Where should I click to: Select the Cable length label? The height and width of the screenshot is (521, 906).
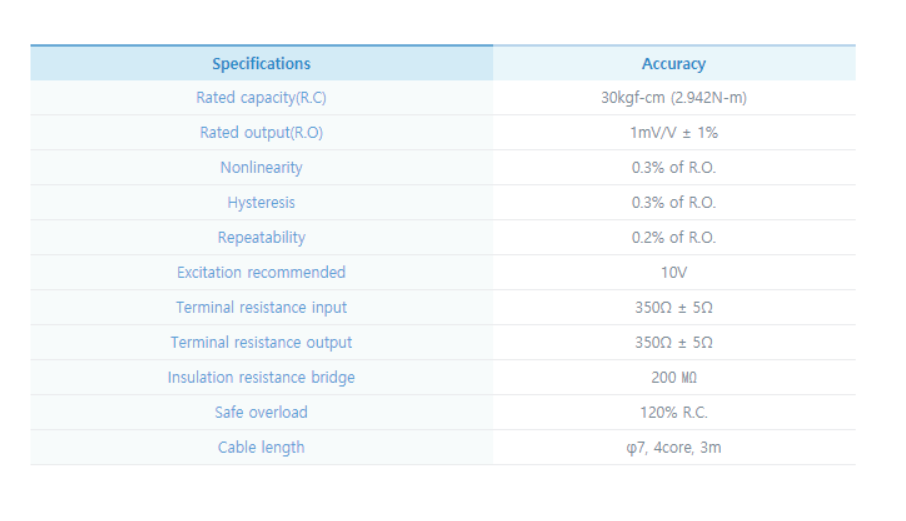tap(261, 448)
